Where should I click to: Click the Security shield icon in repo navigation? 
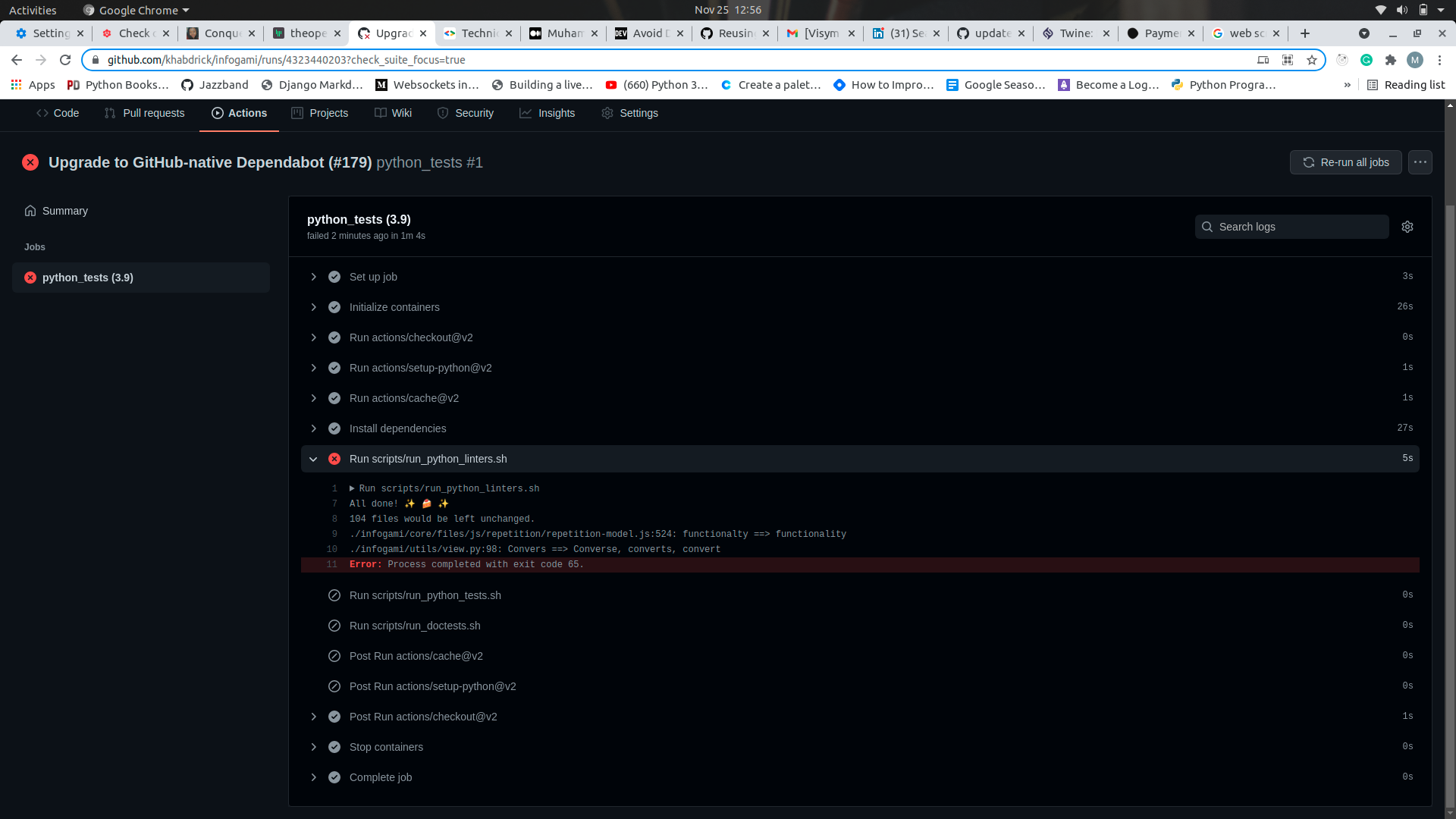[x=444, y=113]
